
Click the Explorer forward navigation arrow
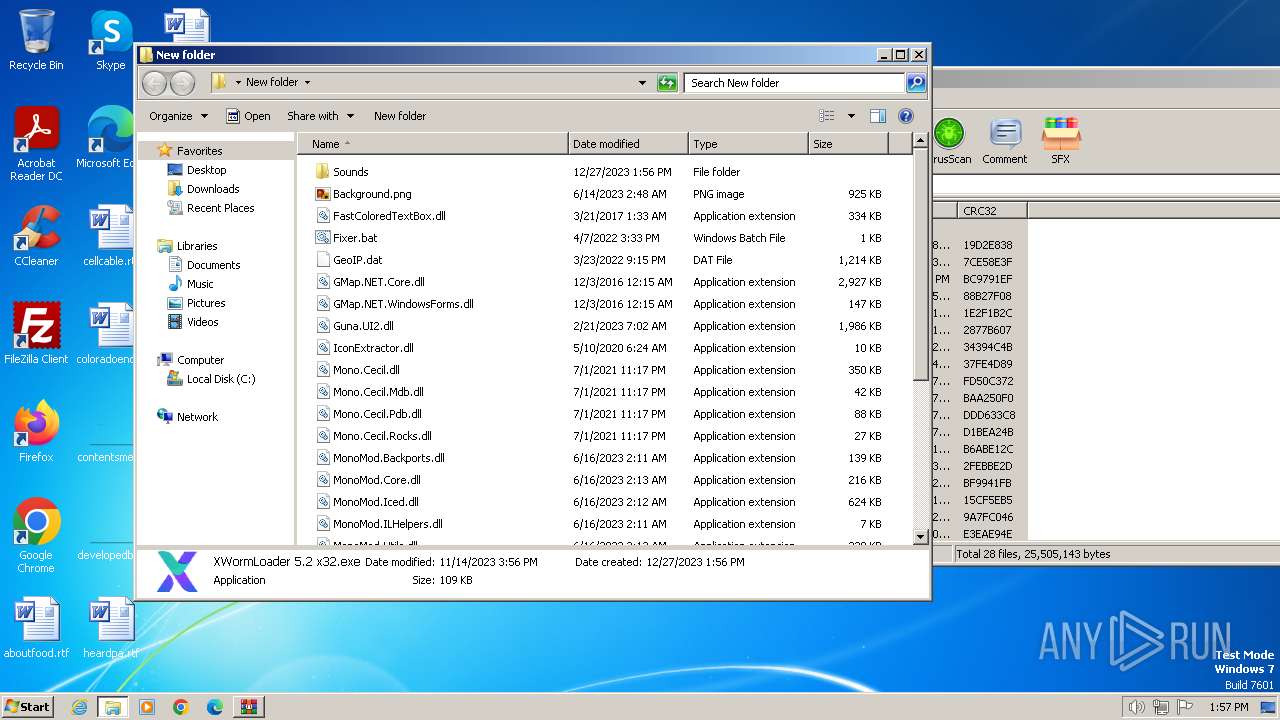(182, 83)
